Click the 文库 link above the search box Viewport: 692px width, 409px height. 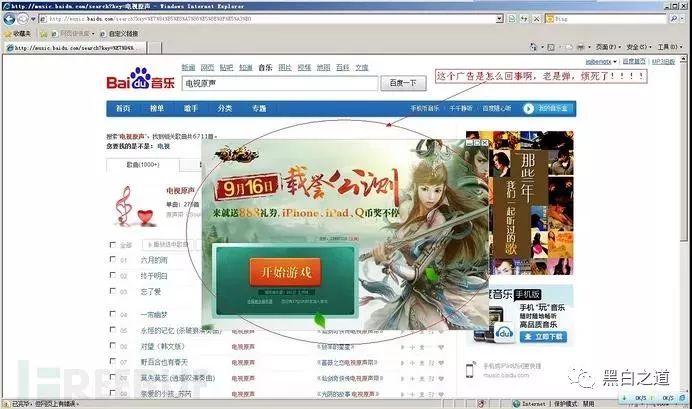(x=361, y=68)
